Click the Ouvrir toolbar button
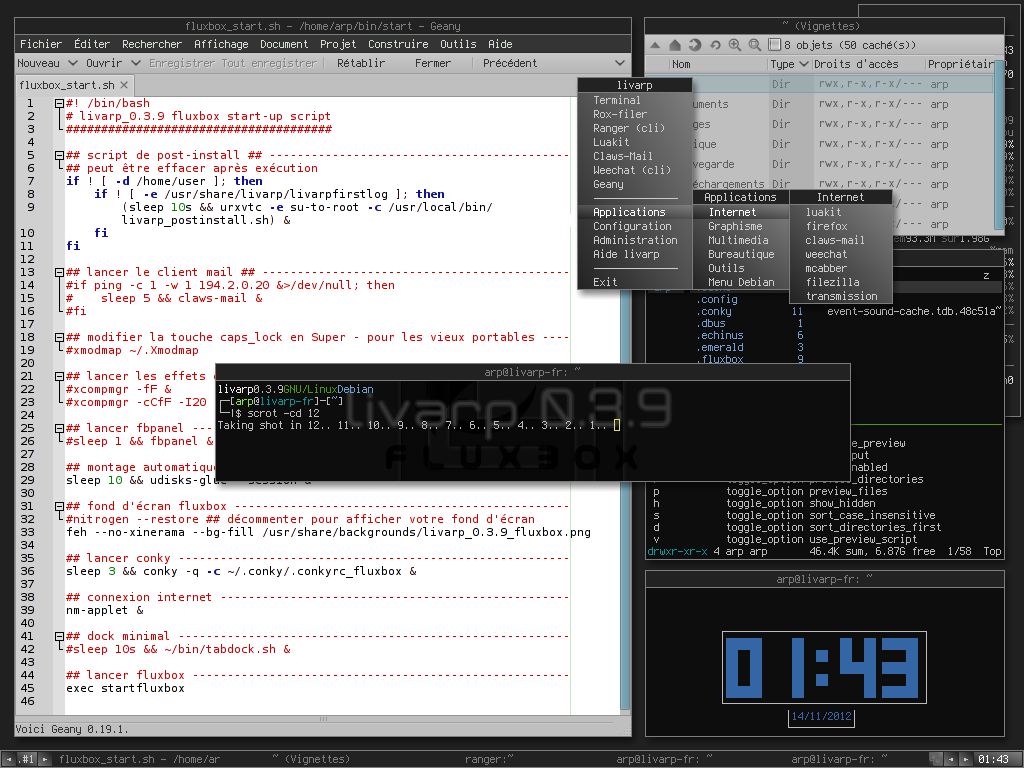The height and width of the screenshot is (768, 1024). [x=104, y=63]
